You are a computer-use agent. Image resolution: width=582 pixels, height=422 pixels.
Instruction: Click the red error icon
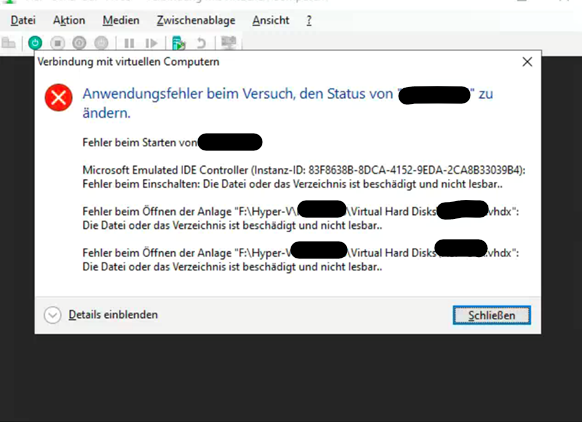coord(59,98)
